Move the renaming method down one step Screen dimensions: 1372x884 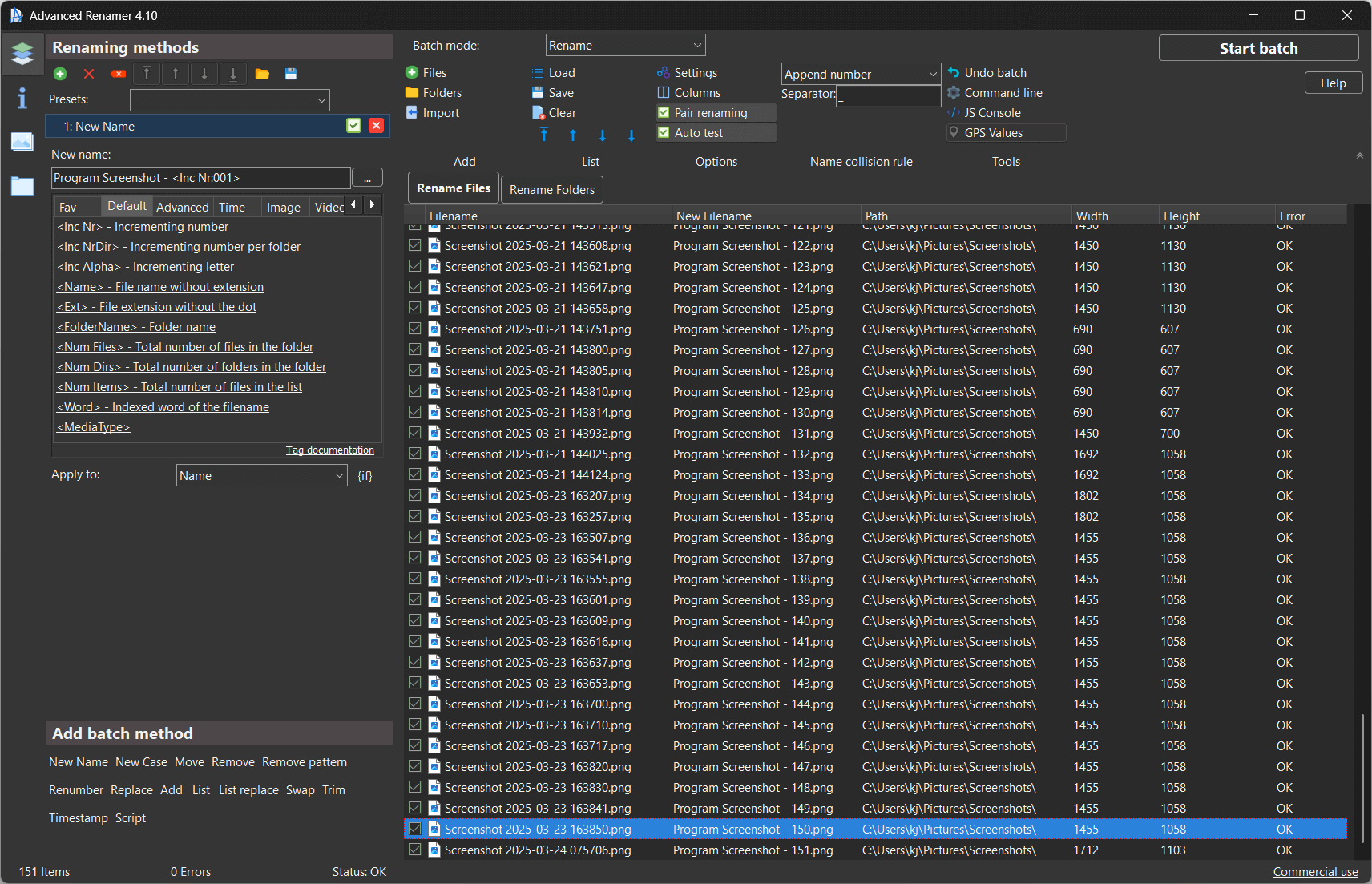pos(204,74)
